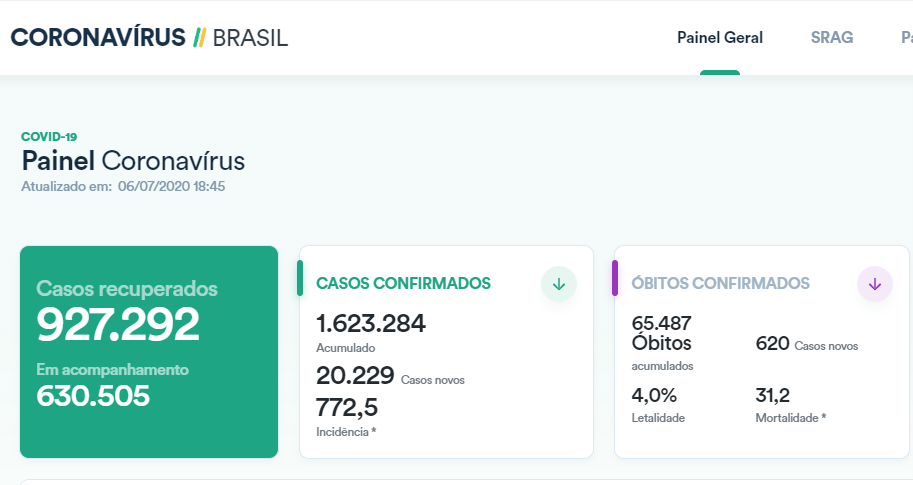
Task: Click the Coronavírus Brasil logo
Action: [149, 38]
